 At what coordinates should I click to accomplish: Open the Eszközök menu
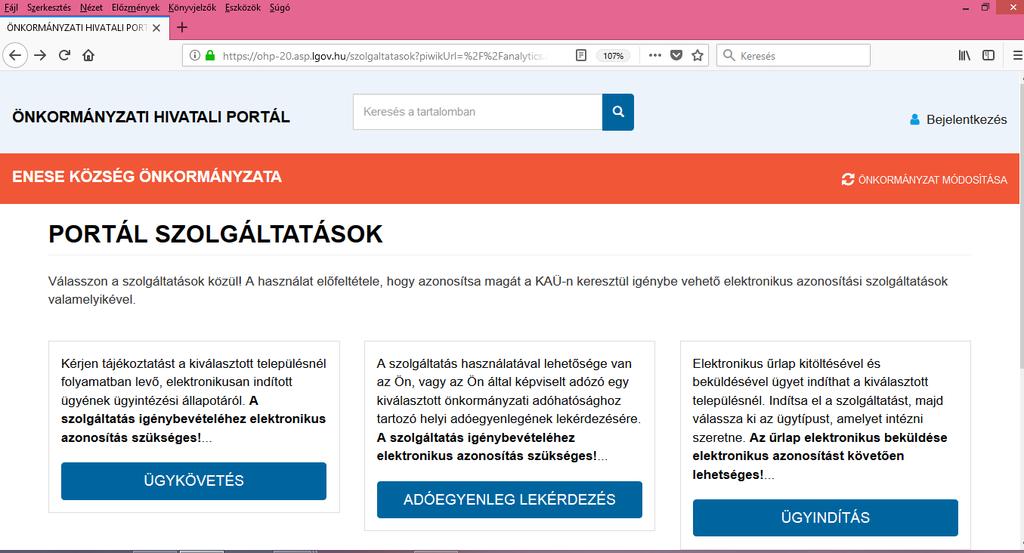pyautogui.click(x=242, y=8)
